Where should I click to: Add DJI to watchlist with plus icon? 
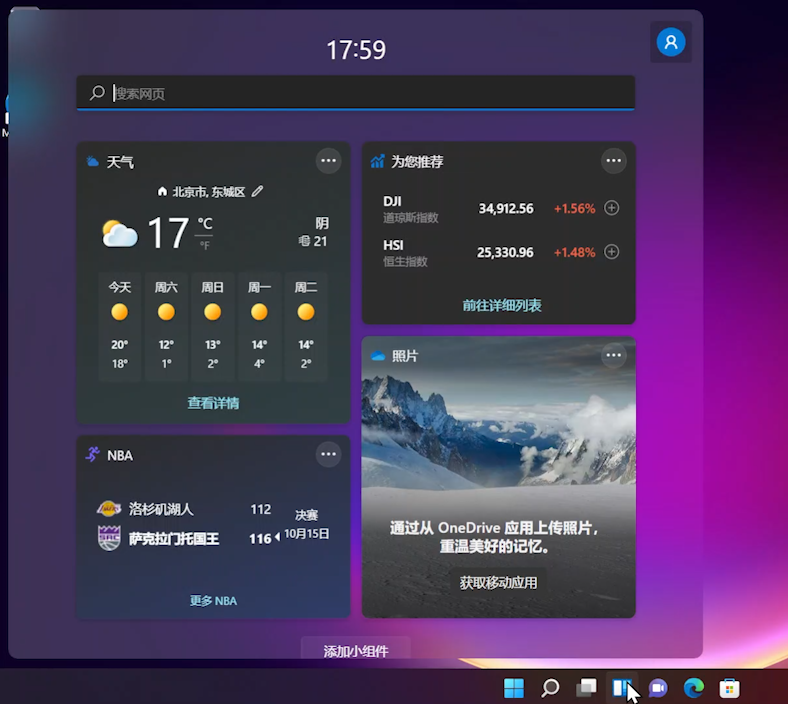tap(612, 208)
